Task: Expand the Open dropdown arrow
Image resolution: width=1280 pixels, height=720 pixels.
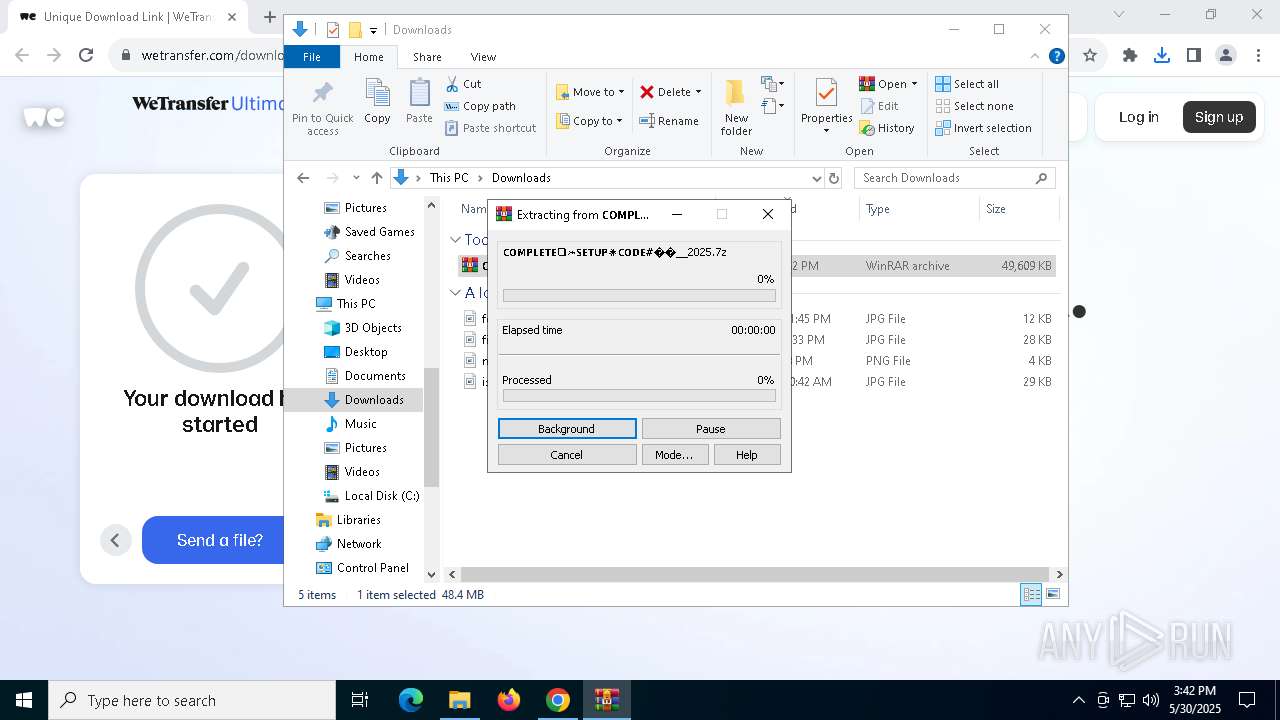Action: pos(914,84)
